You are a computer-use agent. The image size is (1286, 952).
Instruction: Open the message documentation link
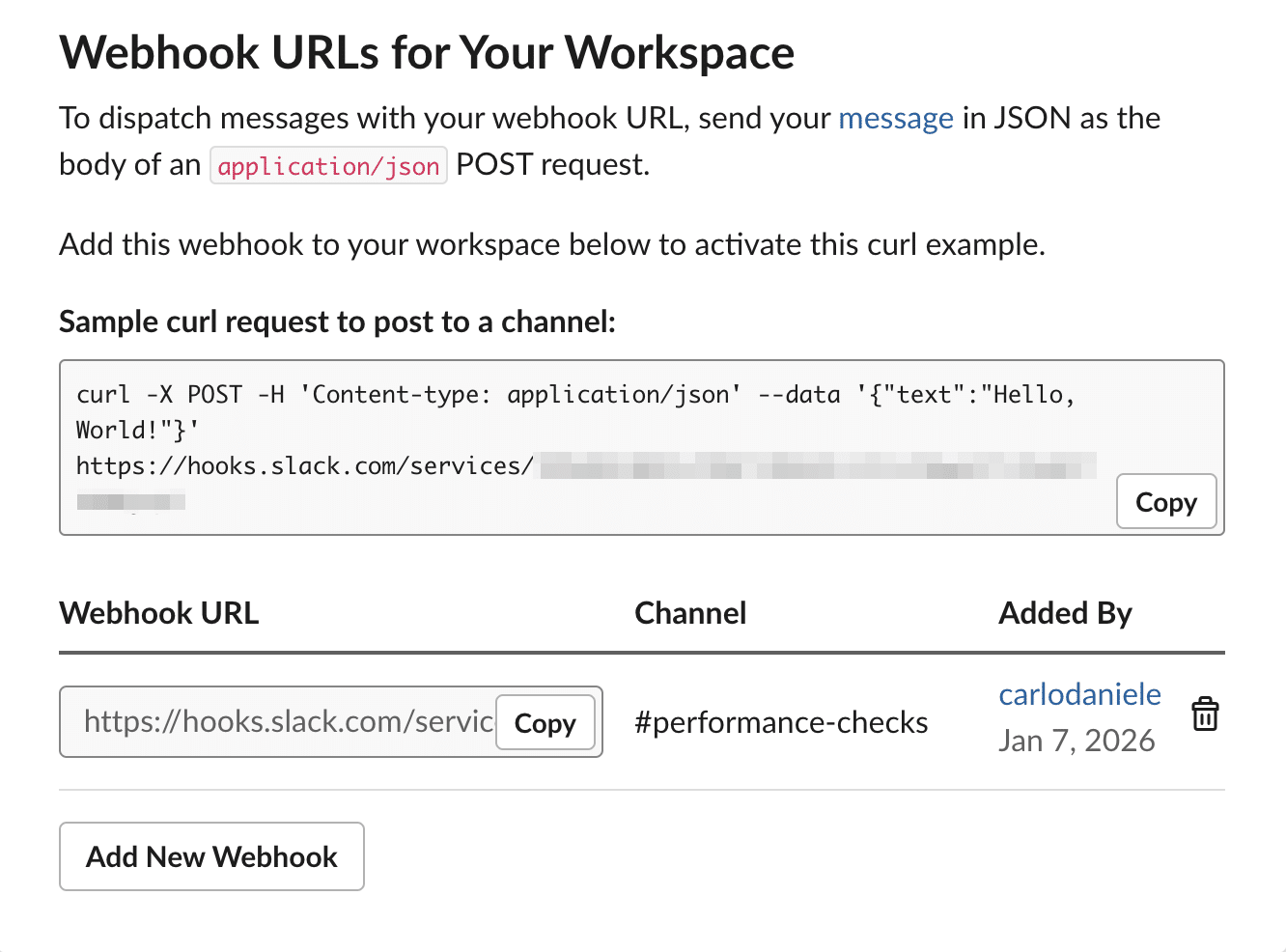click(x=896, y=118)
